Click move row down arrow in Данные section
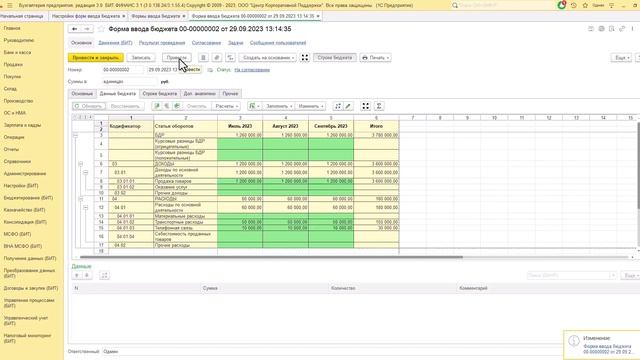Viewport: 640px width, 360px height. point(87,276)
